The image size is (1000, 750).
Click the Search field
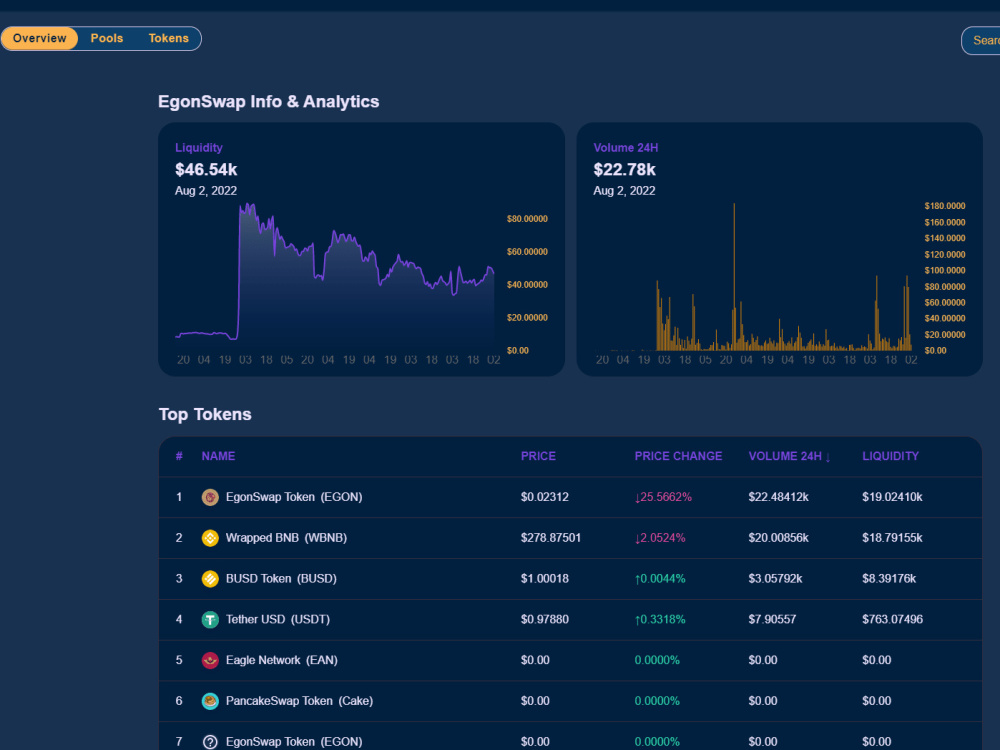(982, 41)
